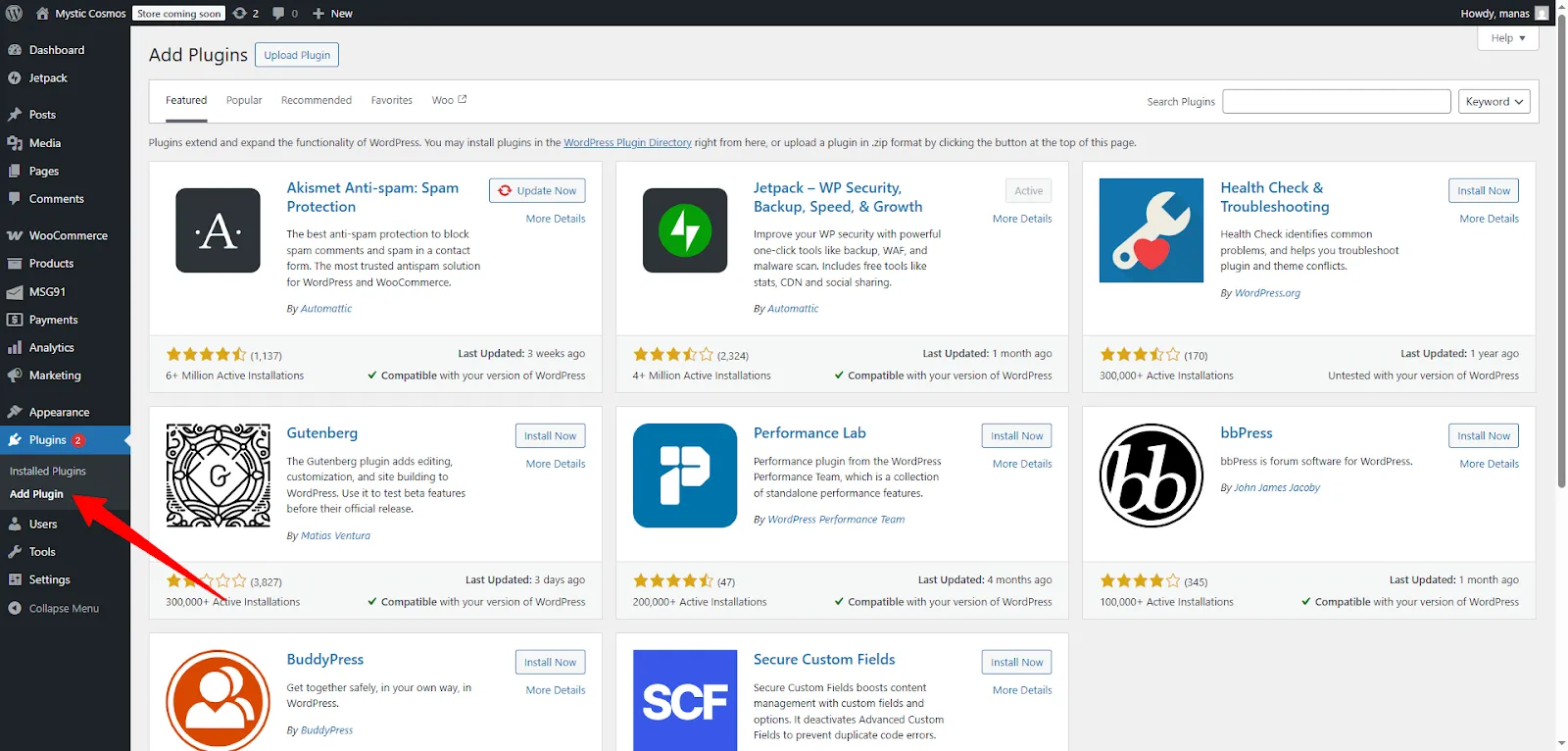Open the Performance Lab plugin title link
The height and width of the screenshot is (751, 1568).
[x=809, y=433]
